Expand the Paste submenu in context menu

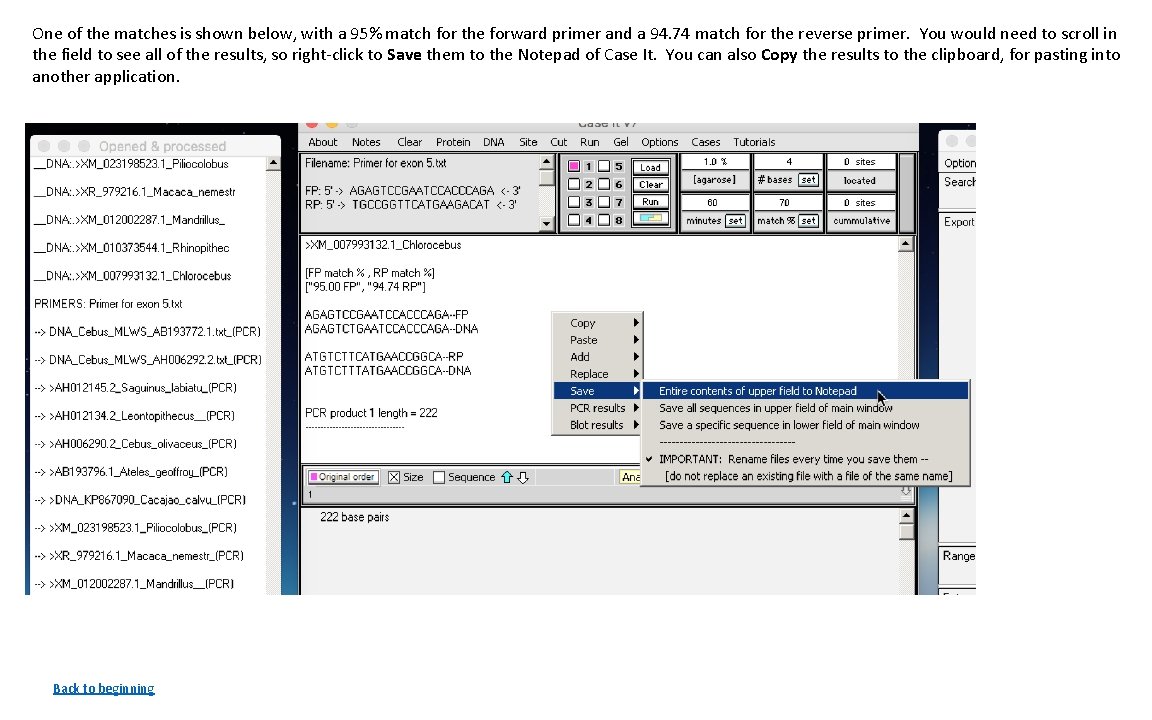[597, 339]
